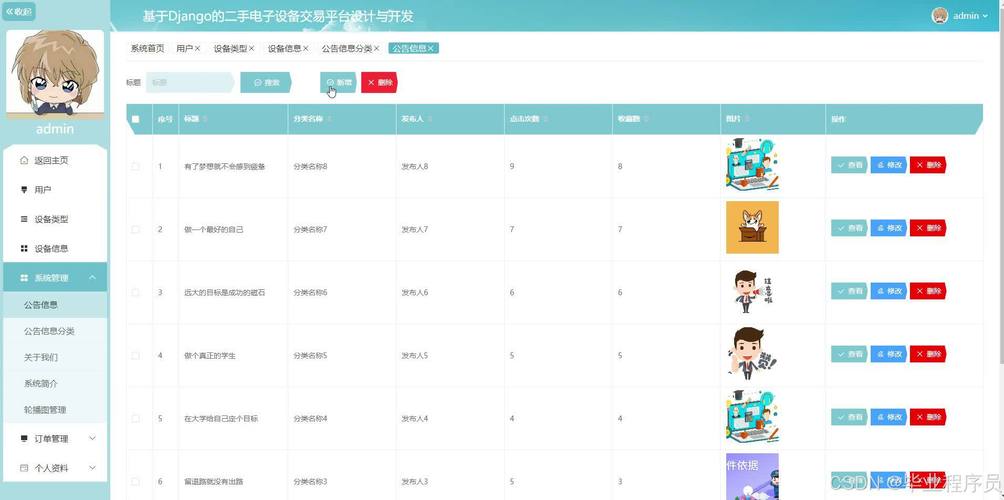Click the 设备信息 grid icon

point(24,248)
